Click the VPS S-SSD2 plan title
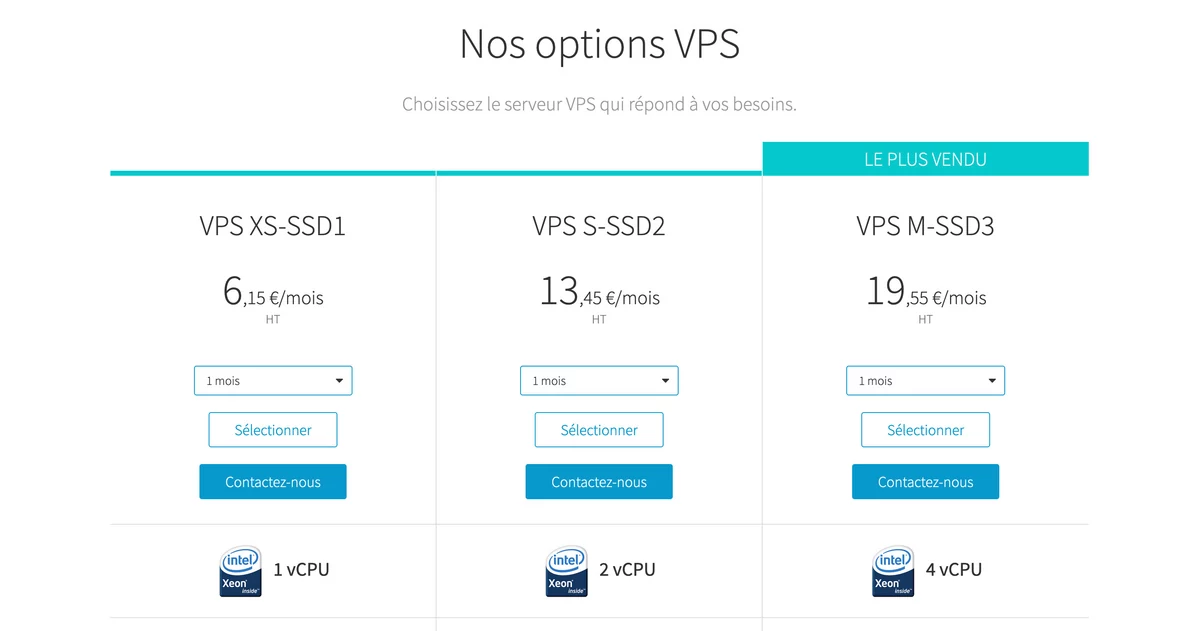The height and width of the screenshot is (631, 1200). pos(599,227)
